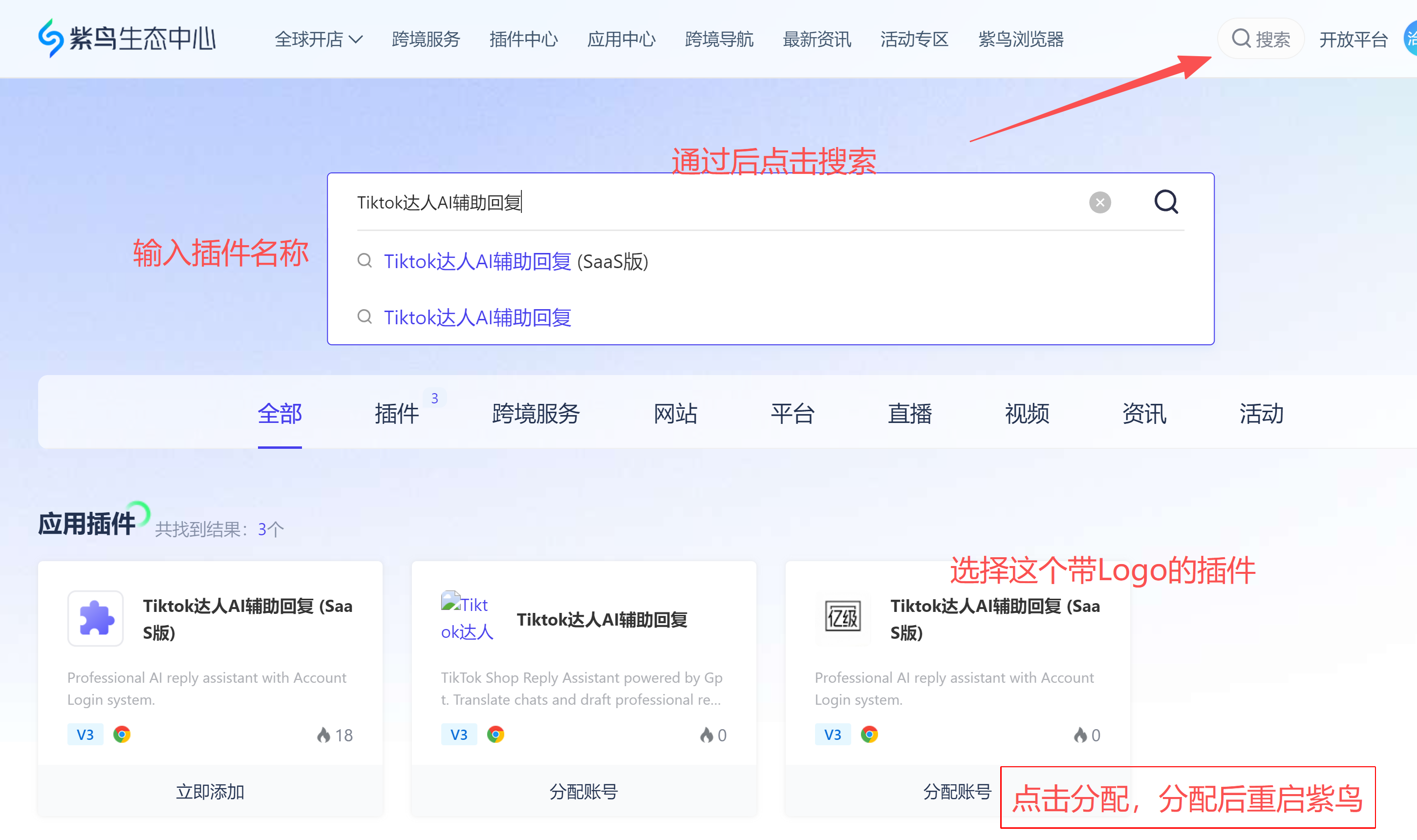Switch to the 插件 tab
1417x840 pixels.
pos(396,413)
